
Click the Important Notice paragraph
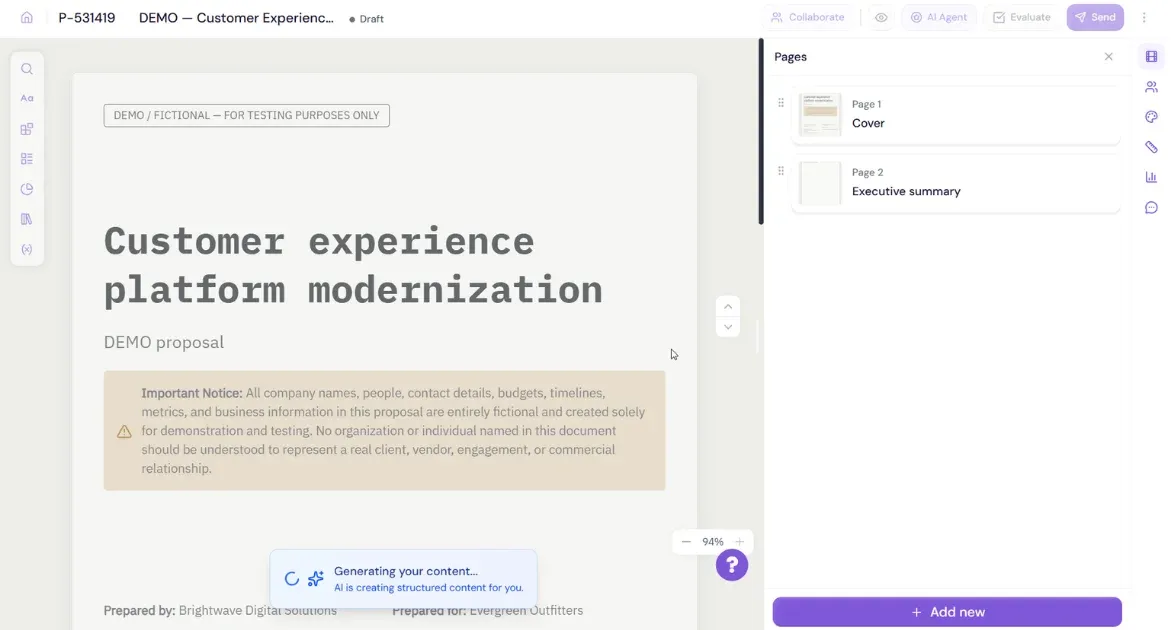(394, 431)
